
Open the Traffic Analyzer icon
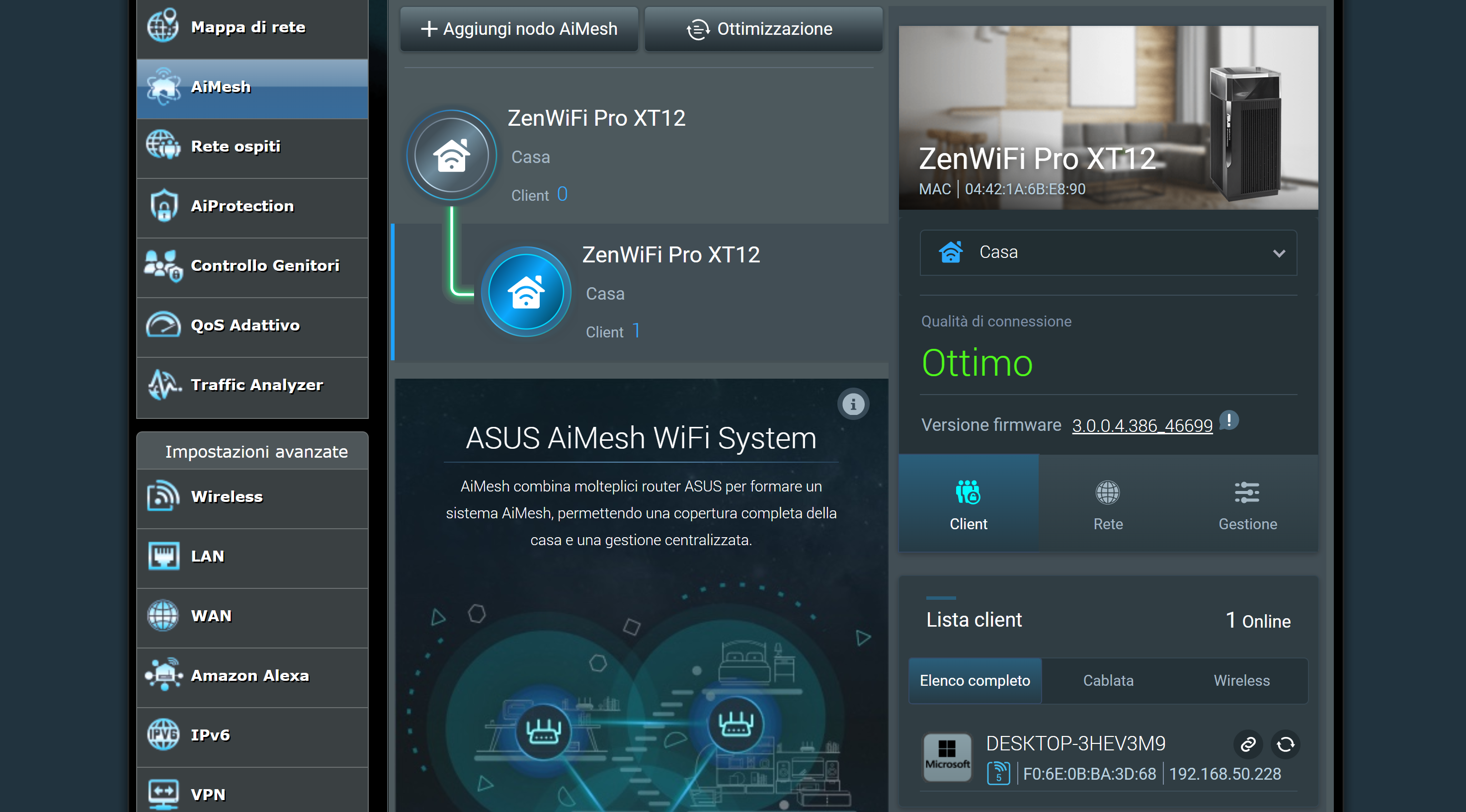coord(164,385)
